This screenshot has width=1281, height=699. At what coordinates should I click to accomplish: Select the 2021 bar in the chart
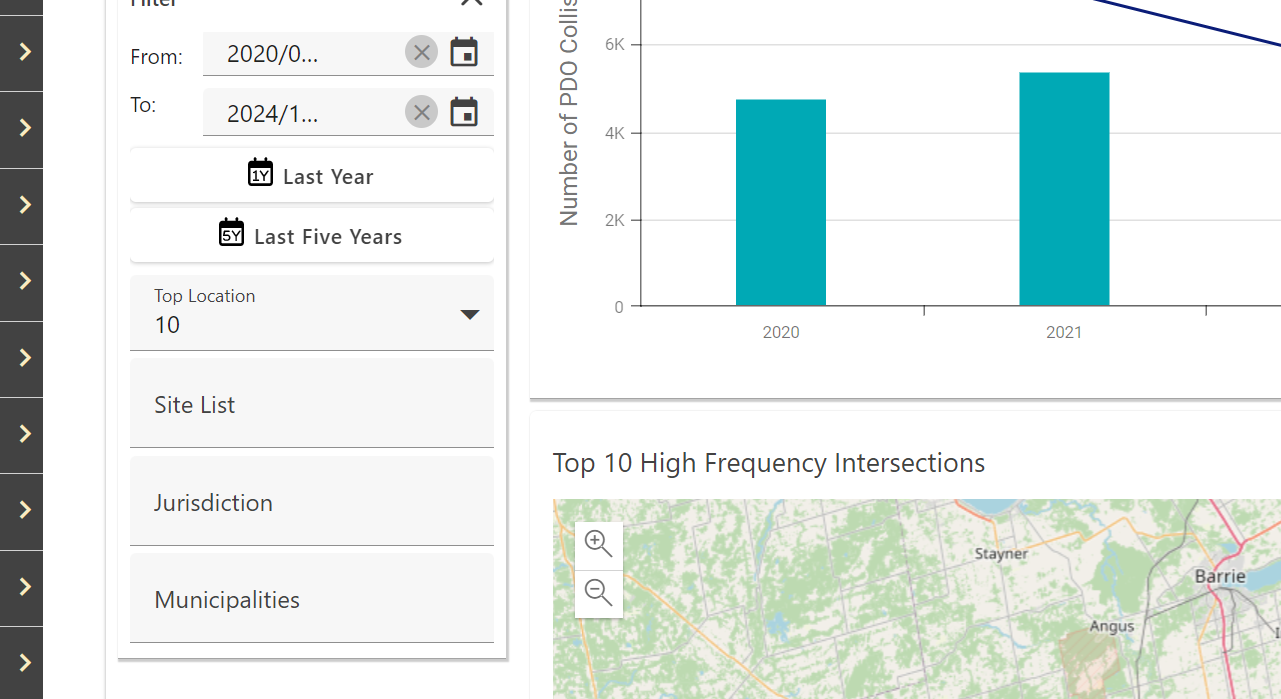pyautogui.click(x=1064, y=190)
